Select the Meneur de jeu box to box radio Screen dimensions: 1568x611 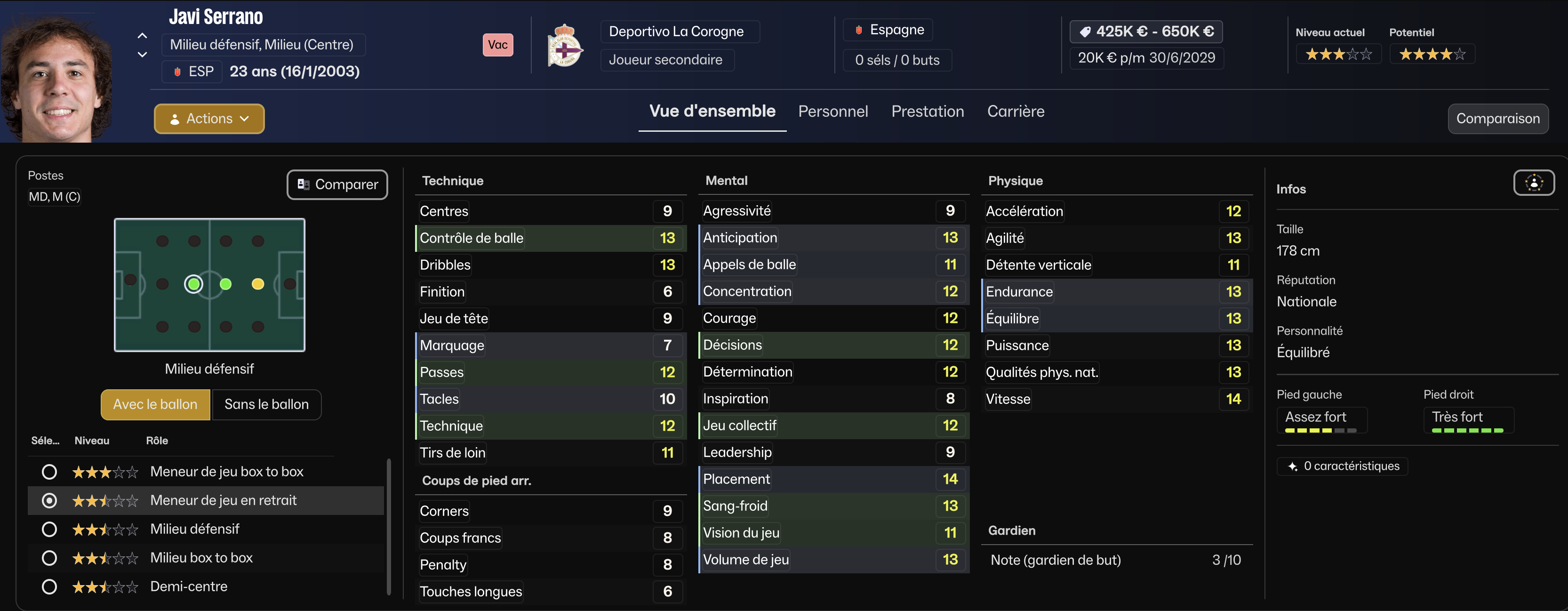pyautogui.click(x=49, y=472)
